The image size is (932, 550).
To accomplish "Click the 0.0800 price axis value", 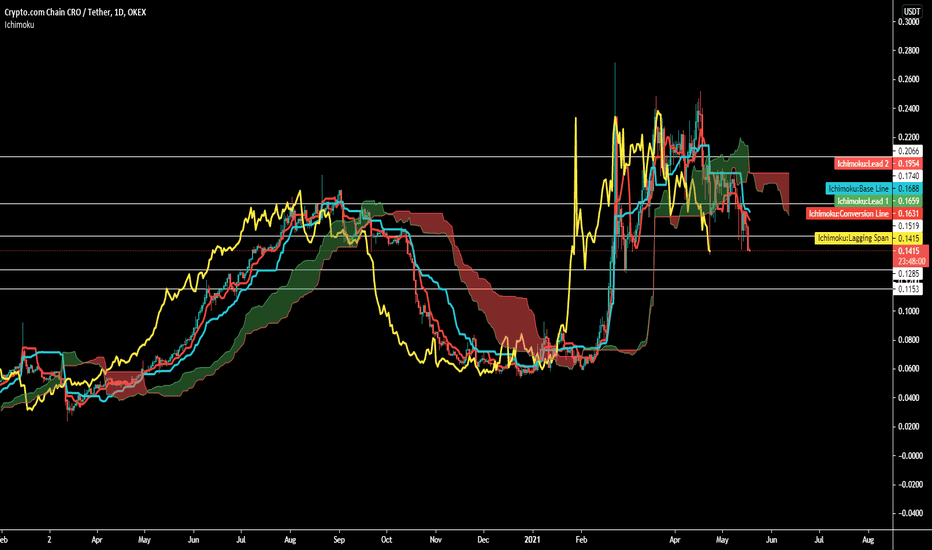I will coord(908,340).
